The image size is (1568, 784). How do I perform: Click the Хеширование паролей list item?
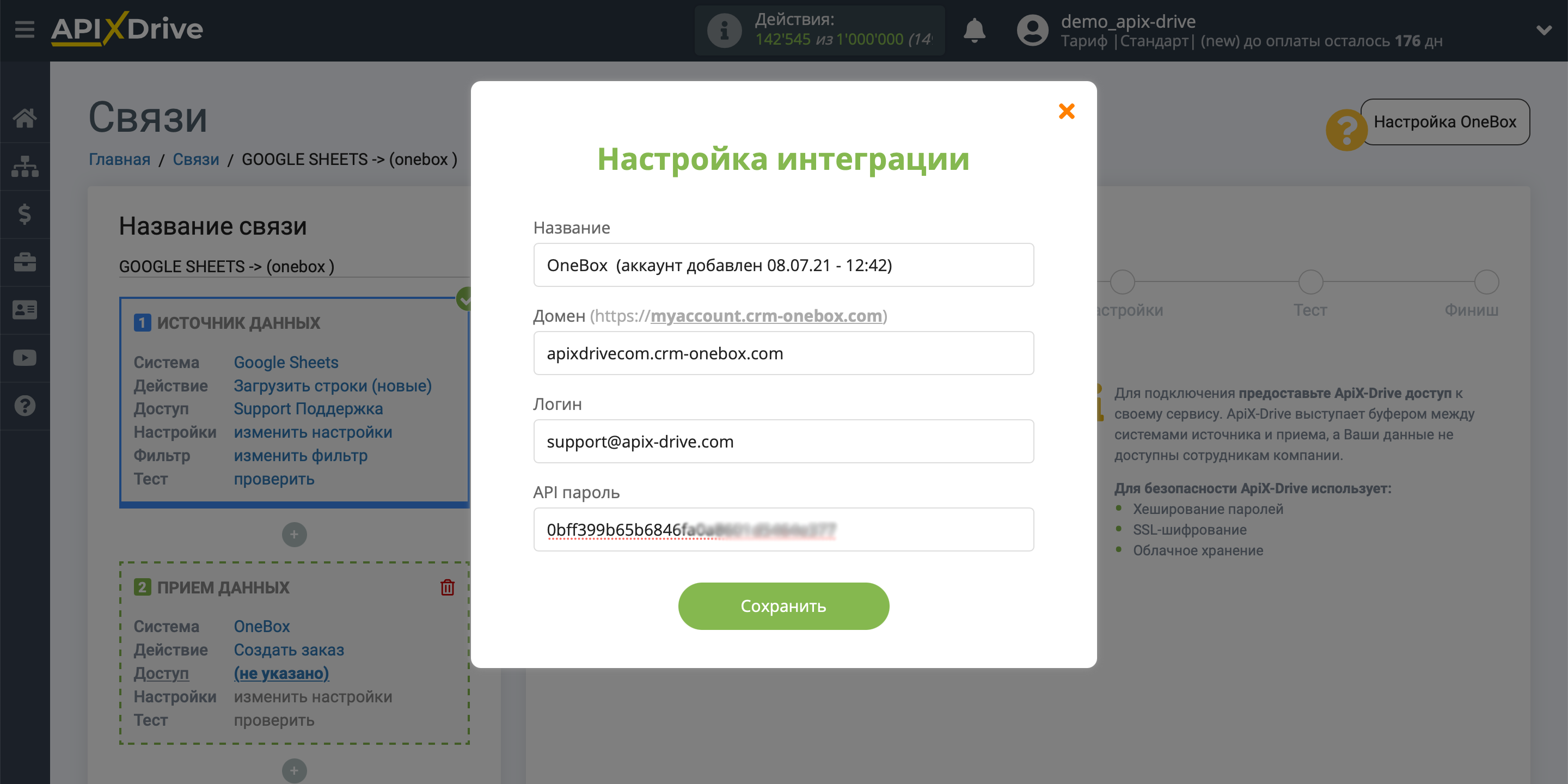point(1208,509)
